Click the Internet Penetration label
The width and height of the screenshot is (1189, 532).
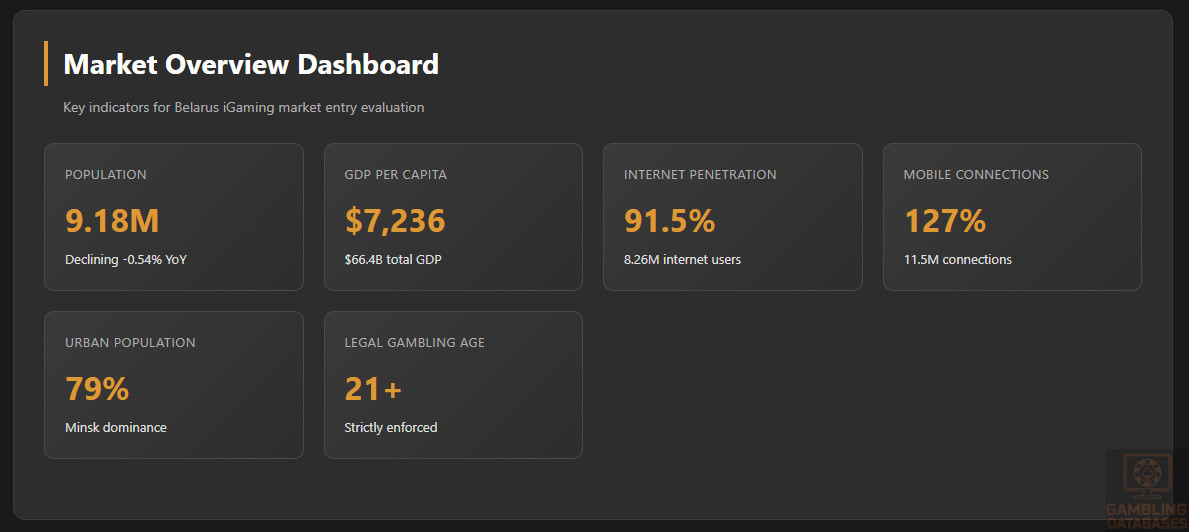point(700,175)
